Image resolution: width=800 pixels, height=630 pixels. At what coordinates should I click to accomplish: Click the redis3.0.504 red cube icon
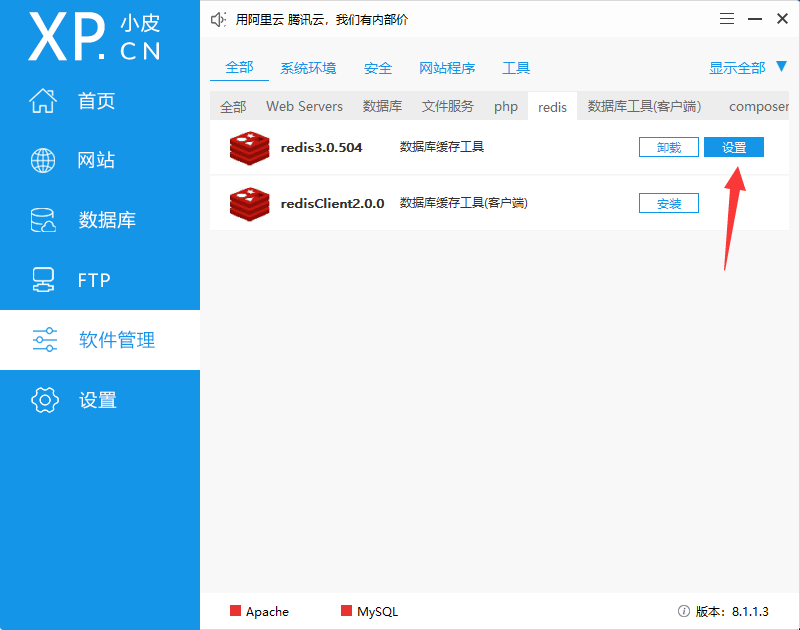point(249,148)
